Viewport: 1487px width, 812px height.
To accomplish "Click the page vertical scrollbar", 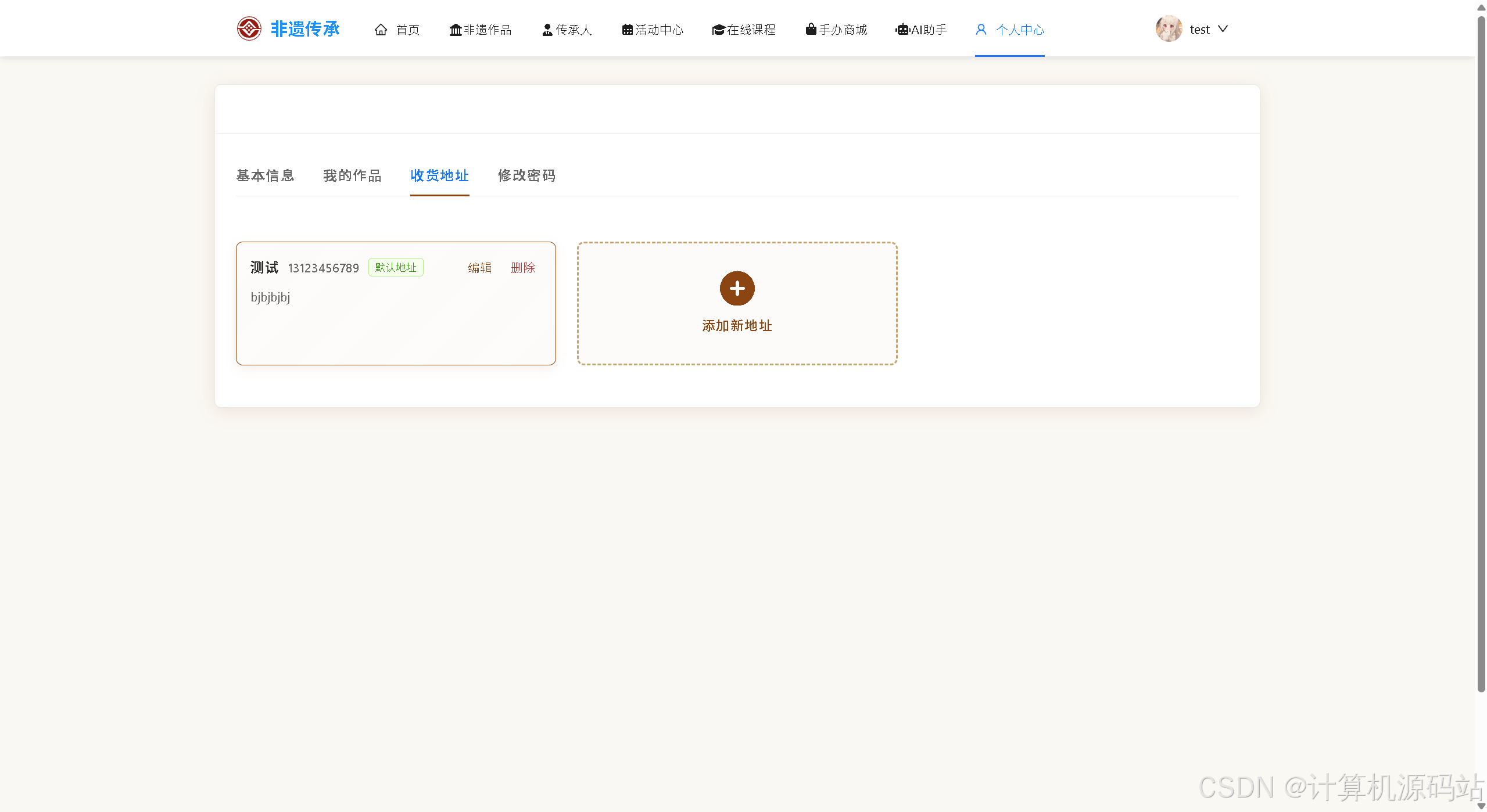I will [1481, 348].
